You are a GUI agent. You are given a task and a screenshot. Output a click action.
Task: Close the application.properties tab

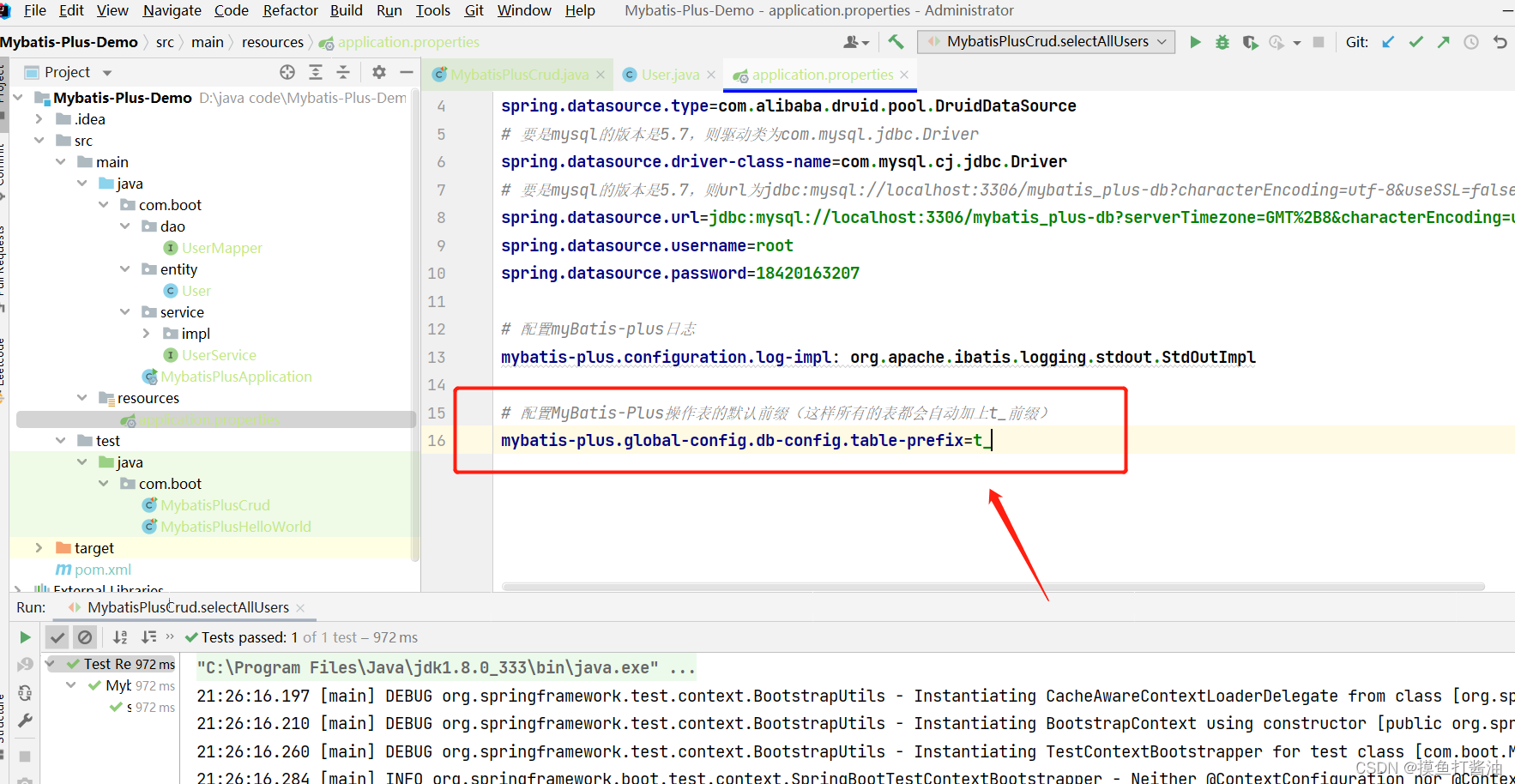904,75
